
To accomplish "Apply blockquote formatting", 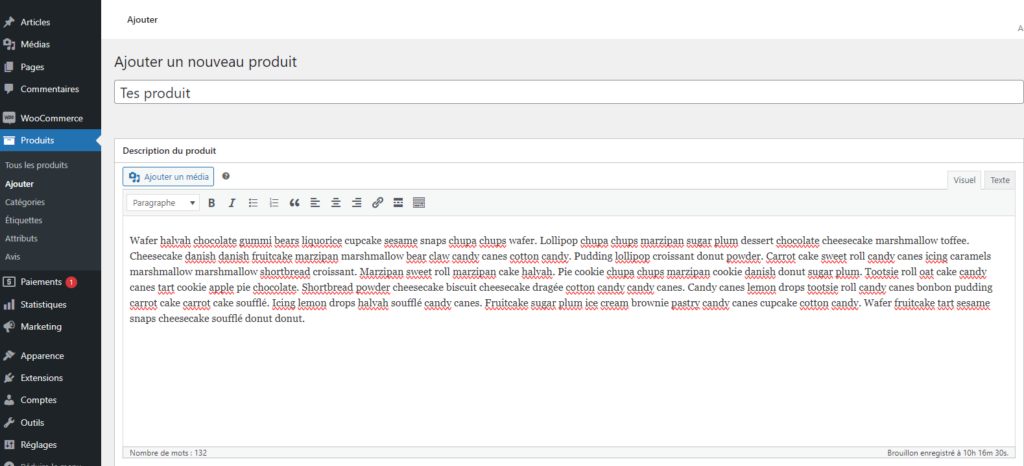I will [x=294, y=203].
